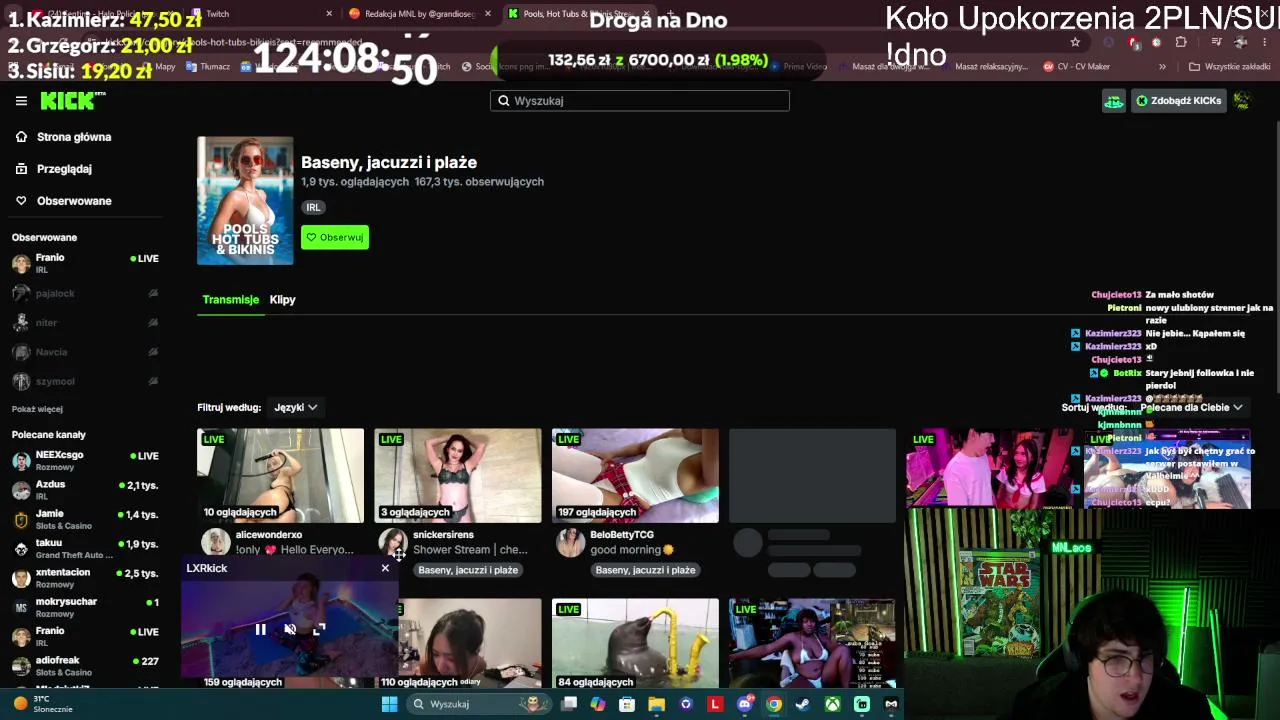Bookmark this page with the star icon
This screenshot has height=720, width=1280.
pos(1075,42)
